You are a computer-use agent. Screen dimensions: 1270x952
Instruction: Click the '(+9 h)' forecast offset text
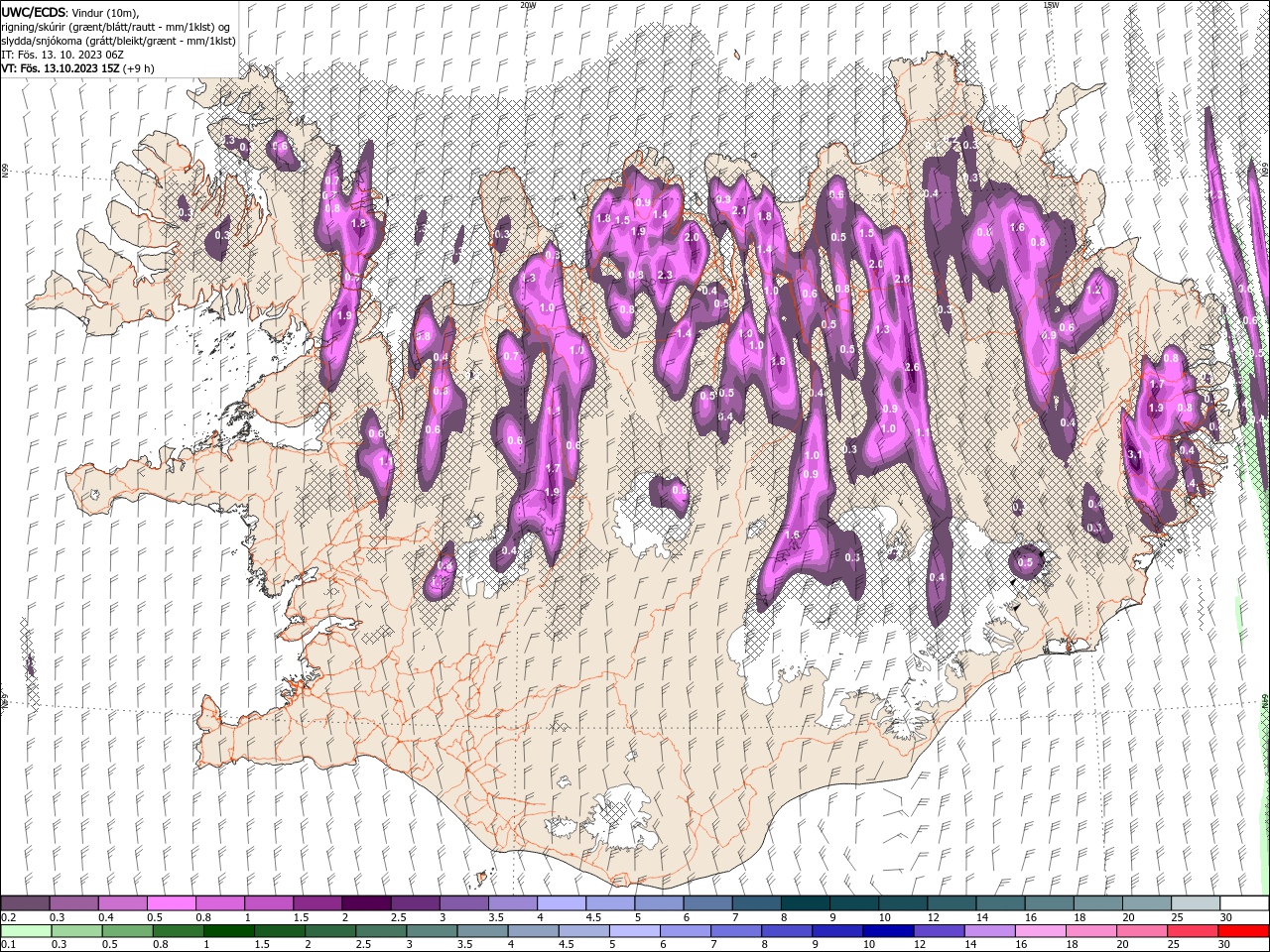139,67
